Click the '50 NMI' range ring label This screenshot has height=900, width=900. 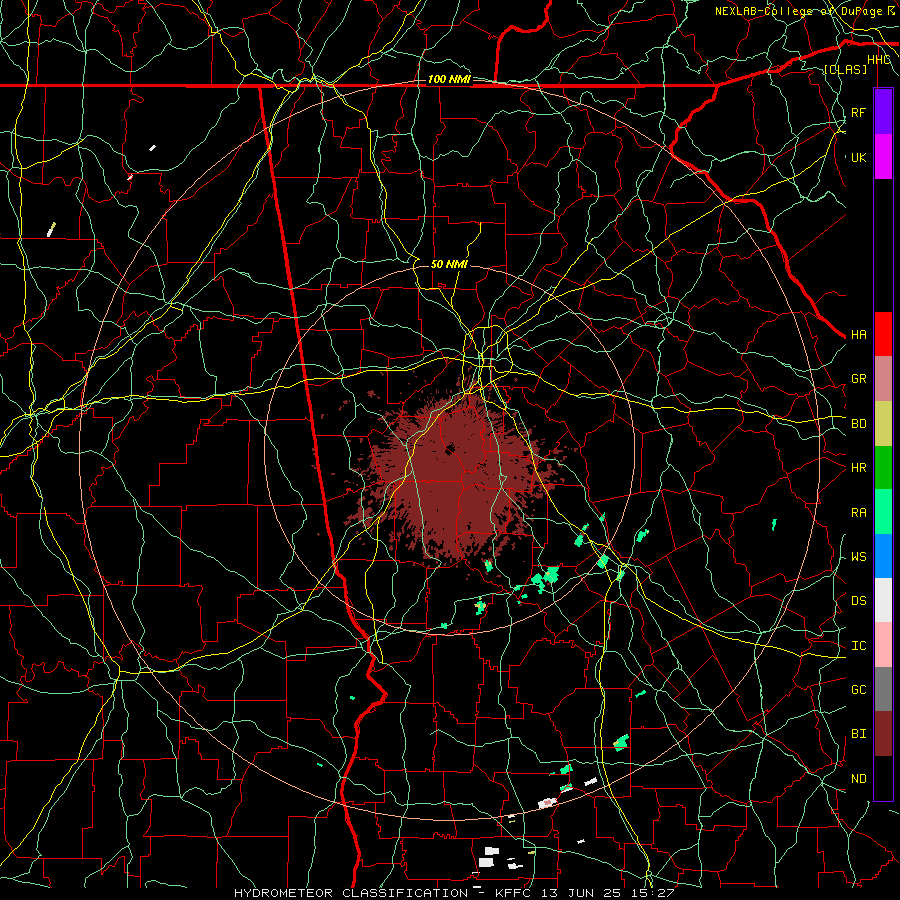point(449,264)
